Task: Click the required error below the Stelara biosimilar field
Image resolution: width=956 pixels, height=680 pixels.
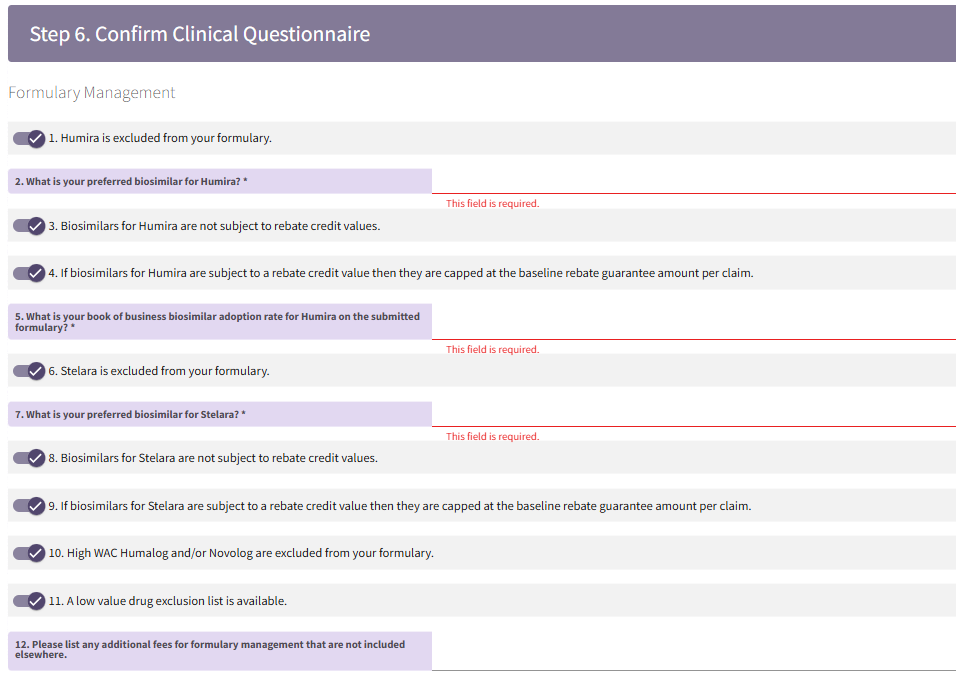Action: coord(492,437)
